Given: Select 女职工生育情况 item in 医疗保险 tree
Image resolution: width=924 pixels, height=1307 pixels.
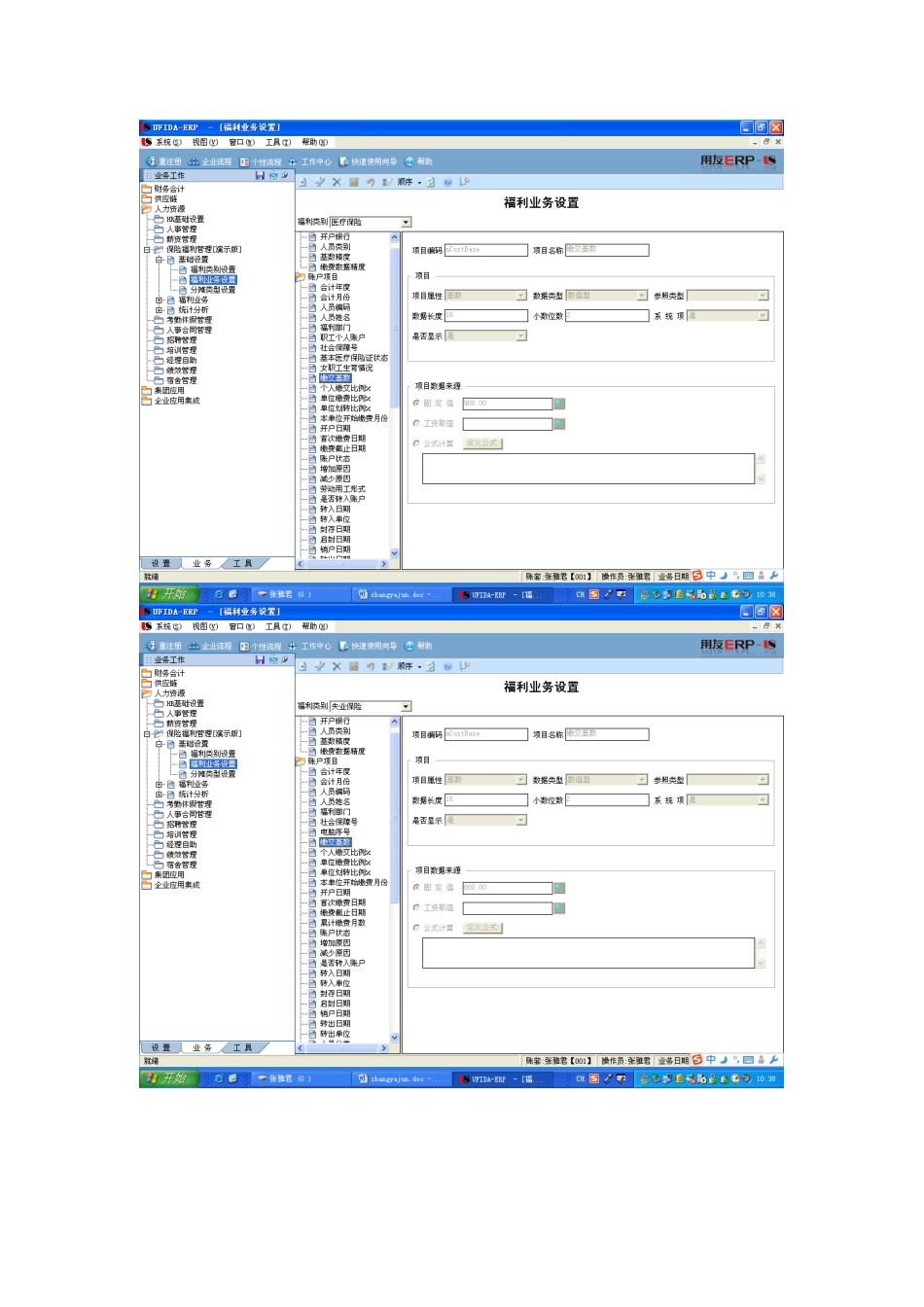Looking at the screenshot, I should point(346,369).
